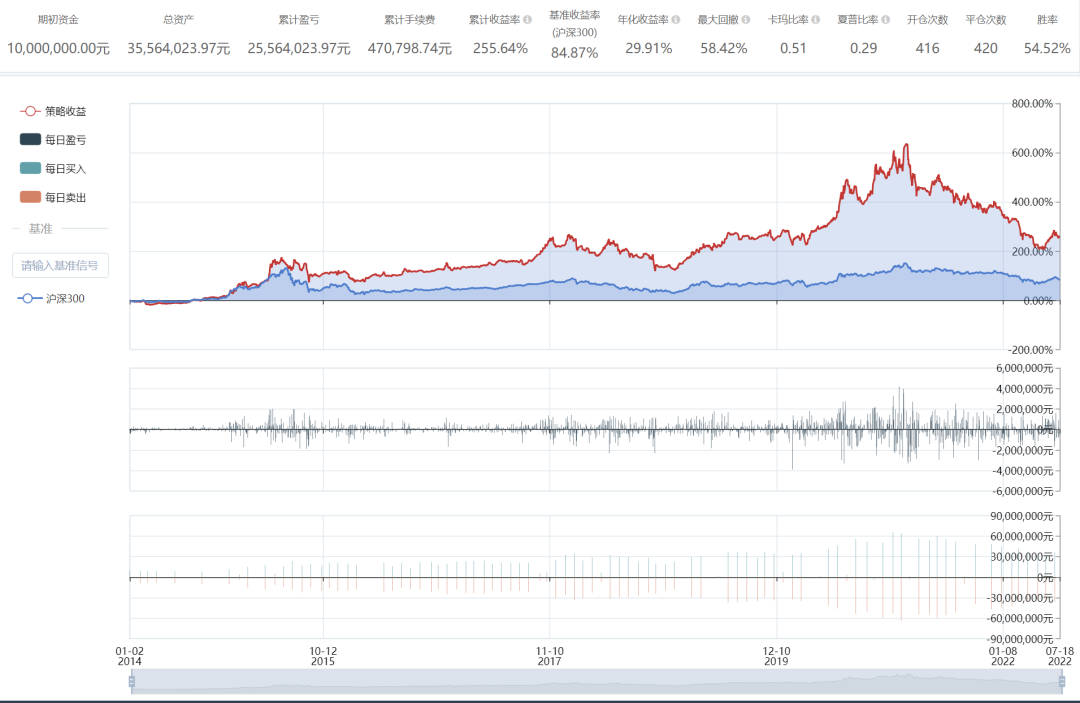The image size is (1080, 703).
Task: Click the 累计盈亏 value 25,564,023.97元
Action: click(299, 48)
